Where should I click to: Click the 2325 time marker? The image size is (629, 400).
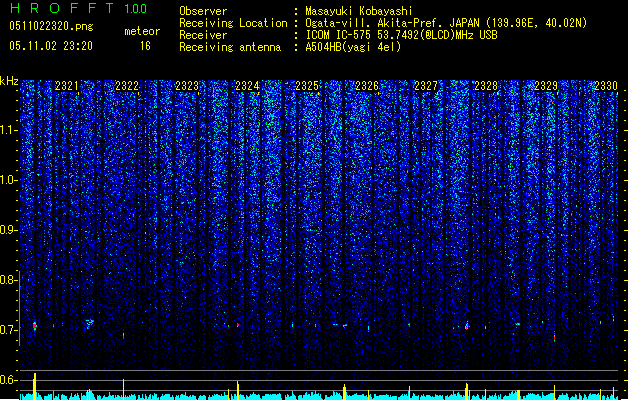[307, 86]
